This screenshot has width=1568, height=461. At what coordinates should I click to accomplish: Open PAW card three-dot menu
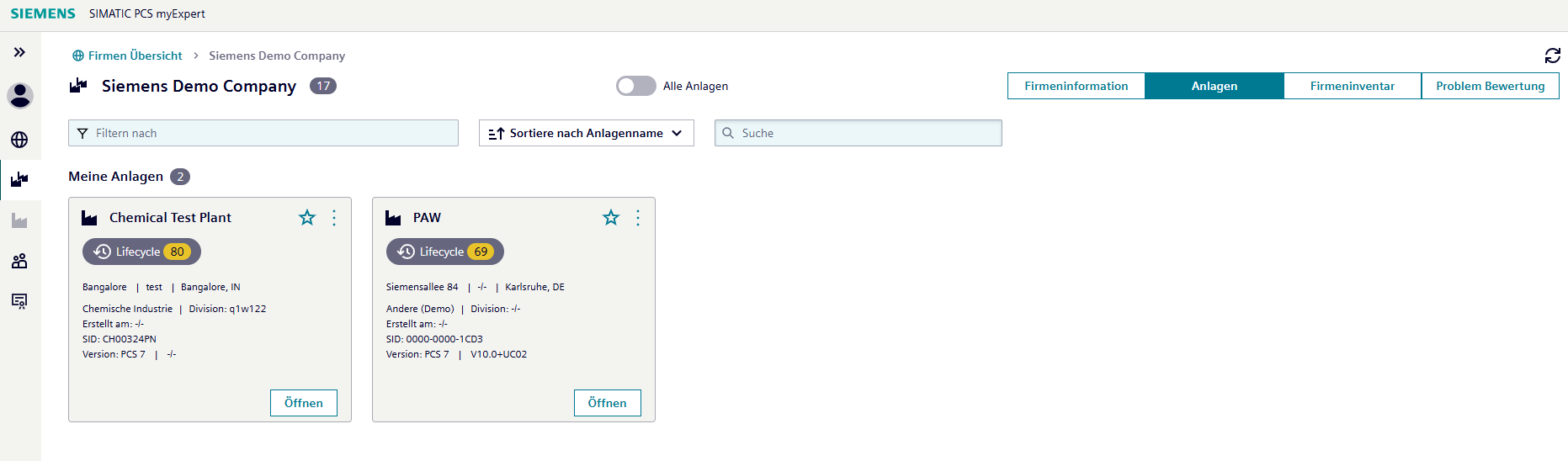[x=638, y=218]
